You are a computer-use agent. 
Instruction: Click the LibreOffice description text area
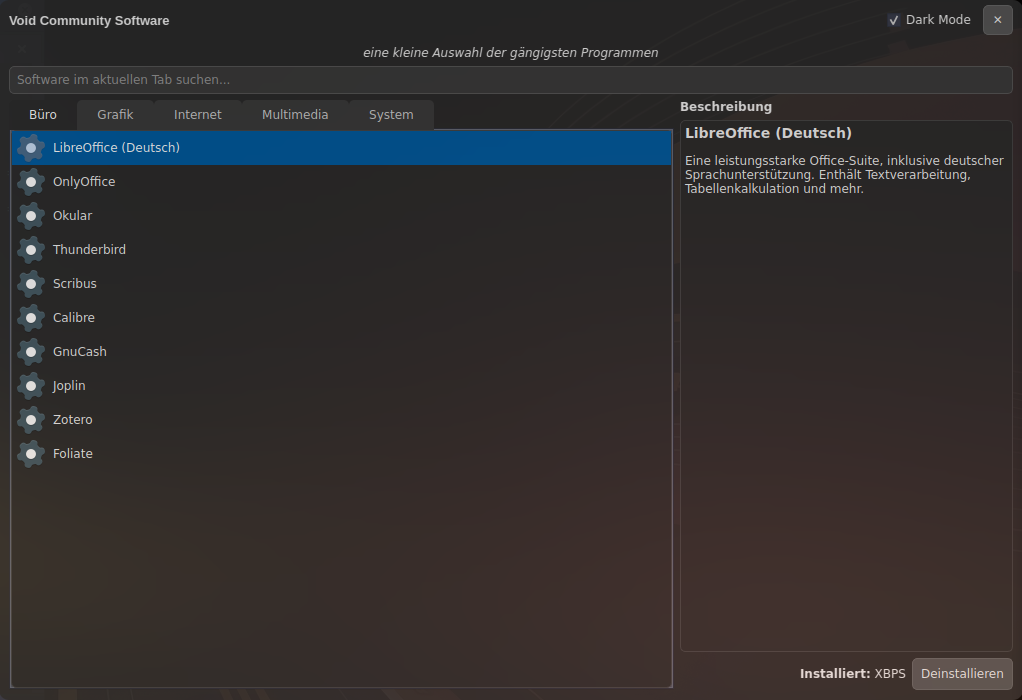tap(844, 400)
